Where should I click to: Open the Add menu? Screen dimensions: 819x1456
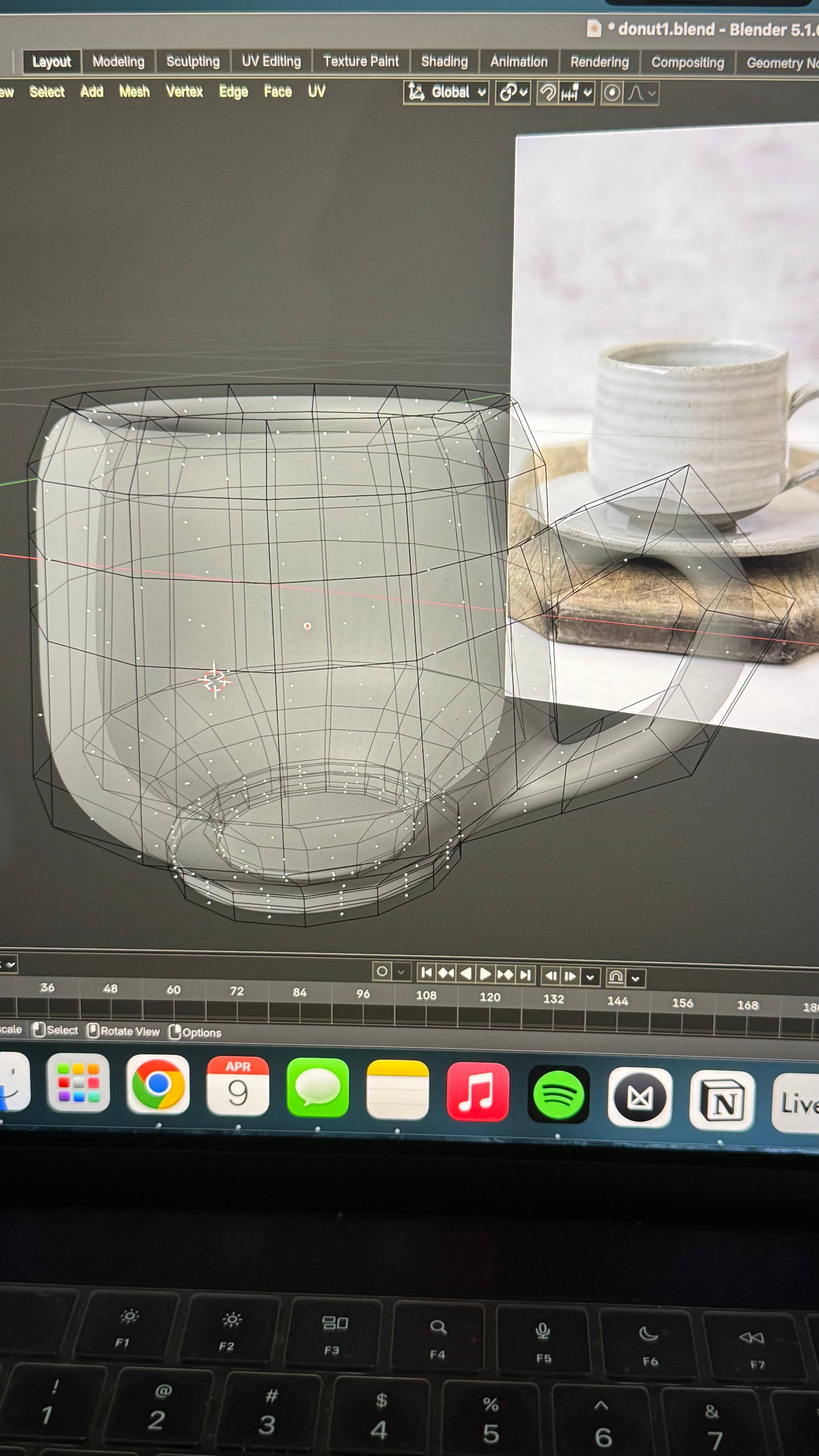tap(92, 92)
